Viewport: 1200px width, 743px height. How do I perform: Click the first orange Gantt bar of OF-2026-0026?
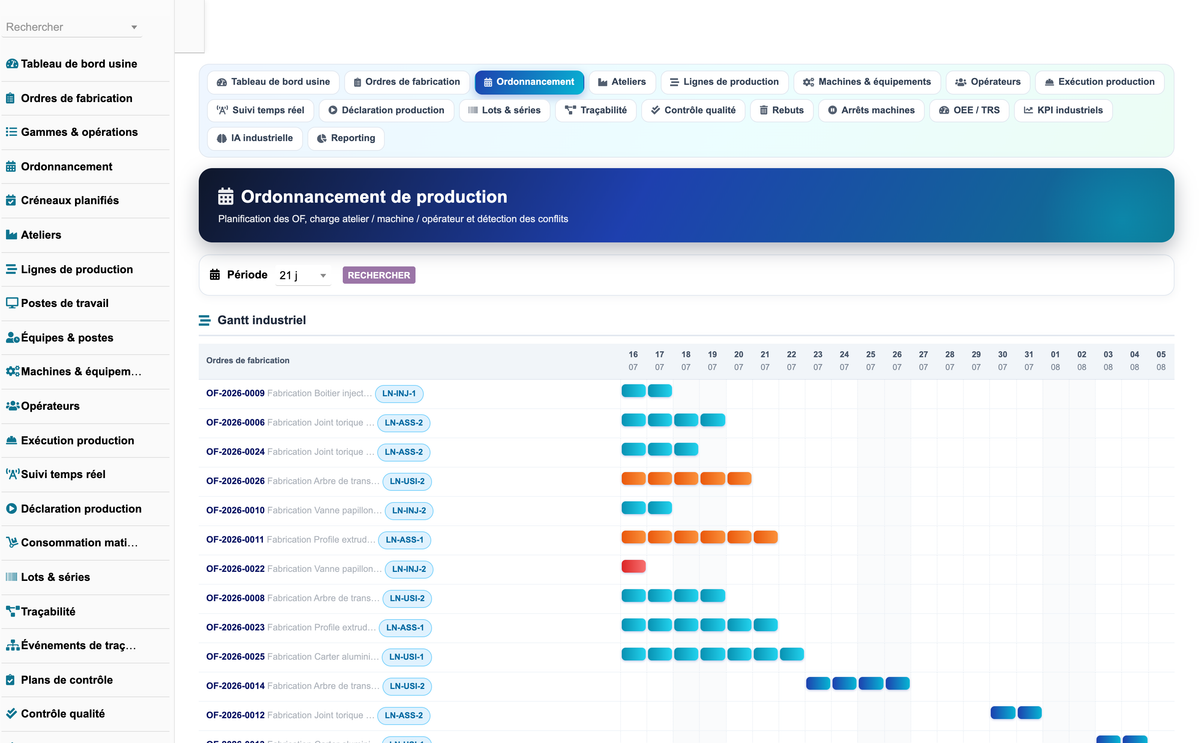[634, 479]
